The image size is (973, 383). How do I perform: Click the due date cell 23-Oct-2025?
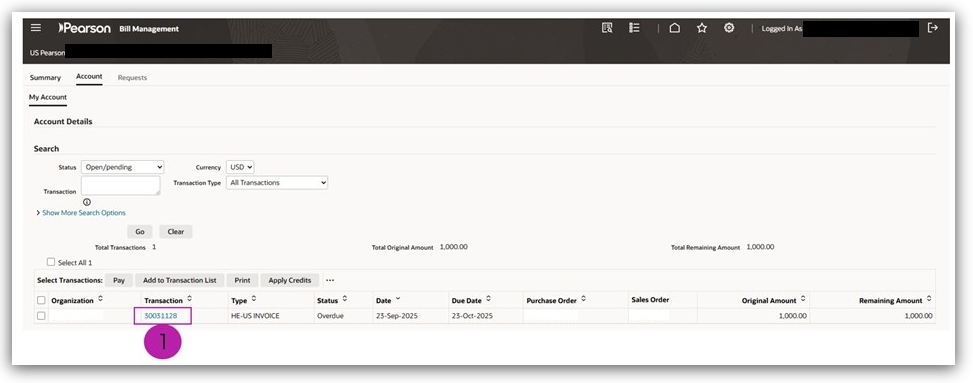[x=472, y=315]
